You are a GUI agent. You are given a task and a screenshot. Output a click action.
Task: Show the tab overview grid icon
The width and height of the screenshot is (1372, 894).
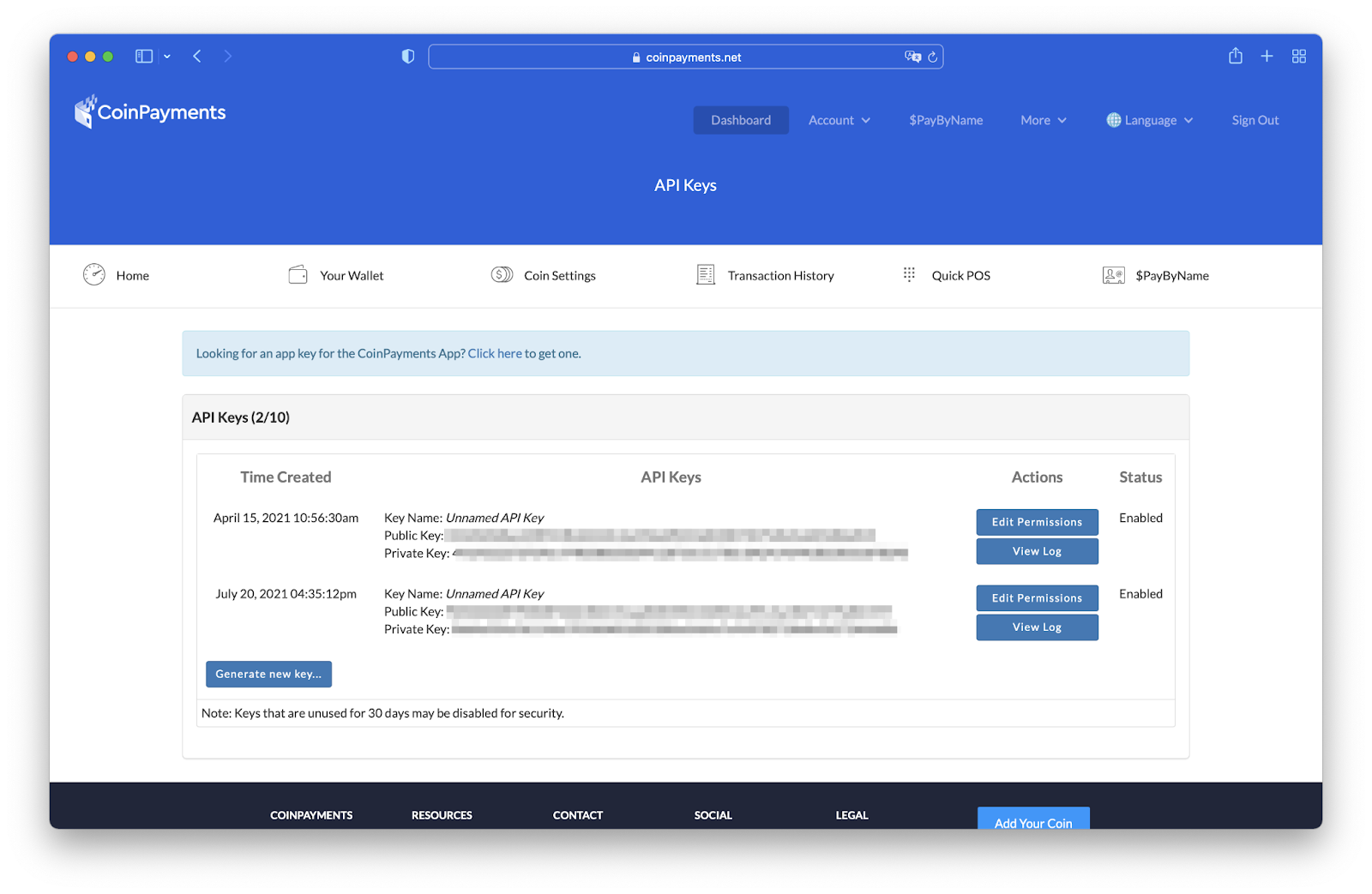(1299, 57)
